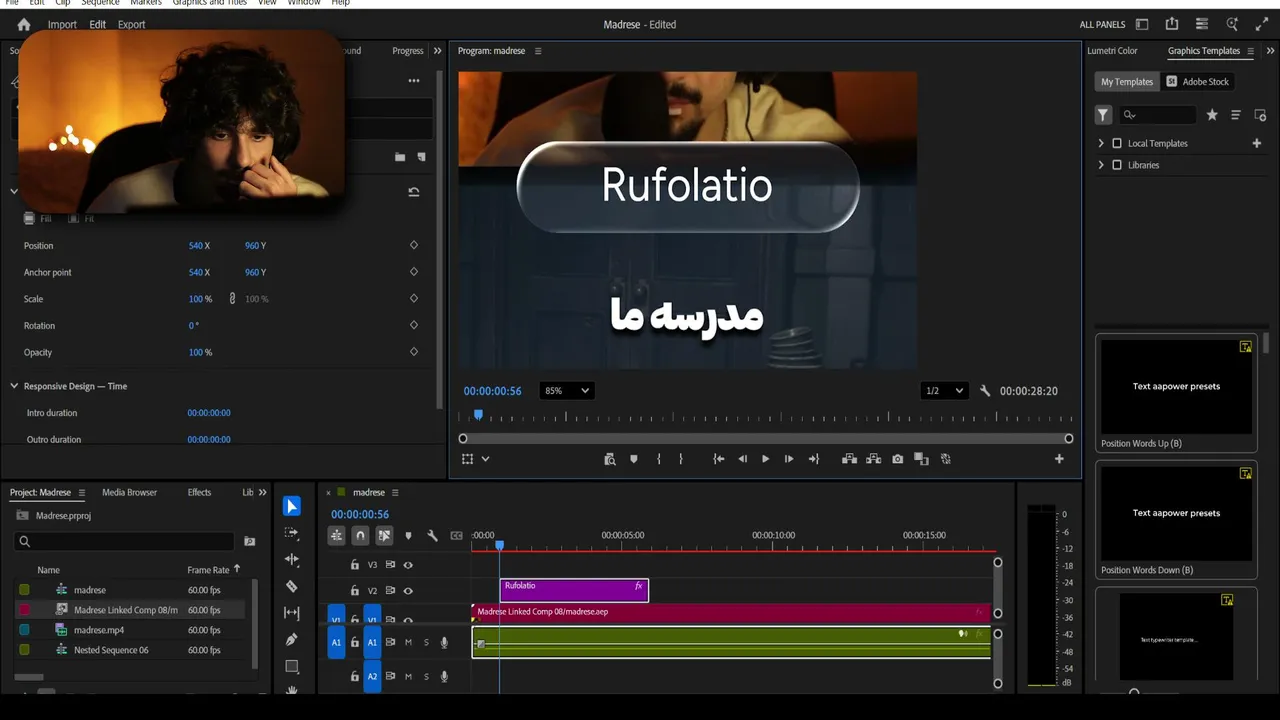Open the 85% zoom level dropdown
This screenshot has height=720, width=1280.
pos(566,391)
